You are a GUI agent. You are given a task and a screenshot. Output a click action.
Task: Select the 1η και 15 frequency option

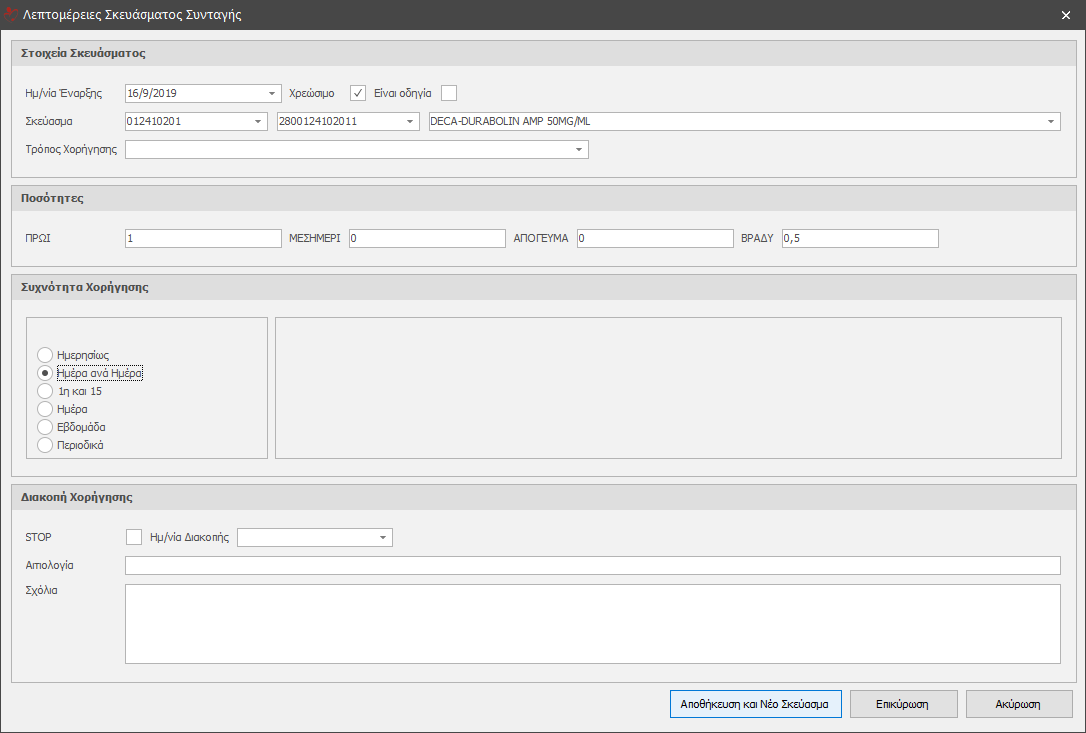point(45,391)
